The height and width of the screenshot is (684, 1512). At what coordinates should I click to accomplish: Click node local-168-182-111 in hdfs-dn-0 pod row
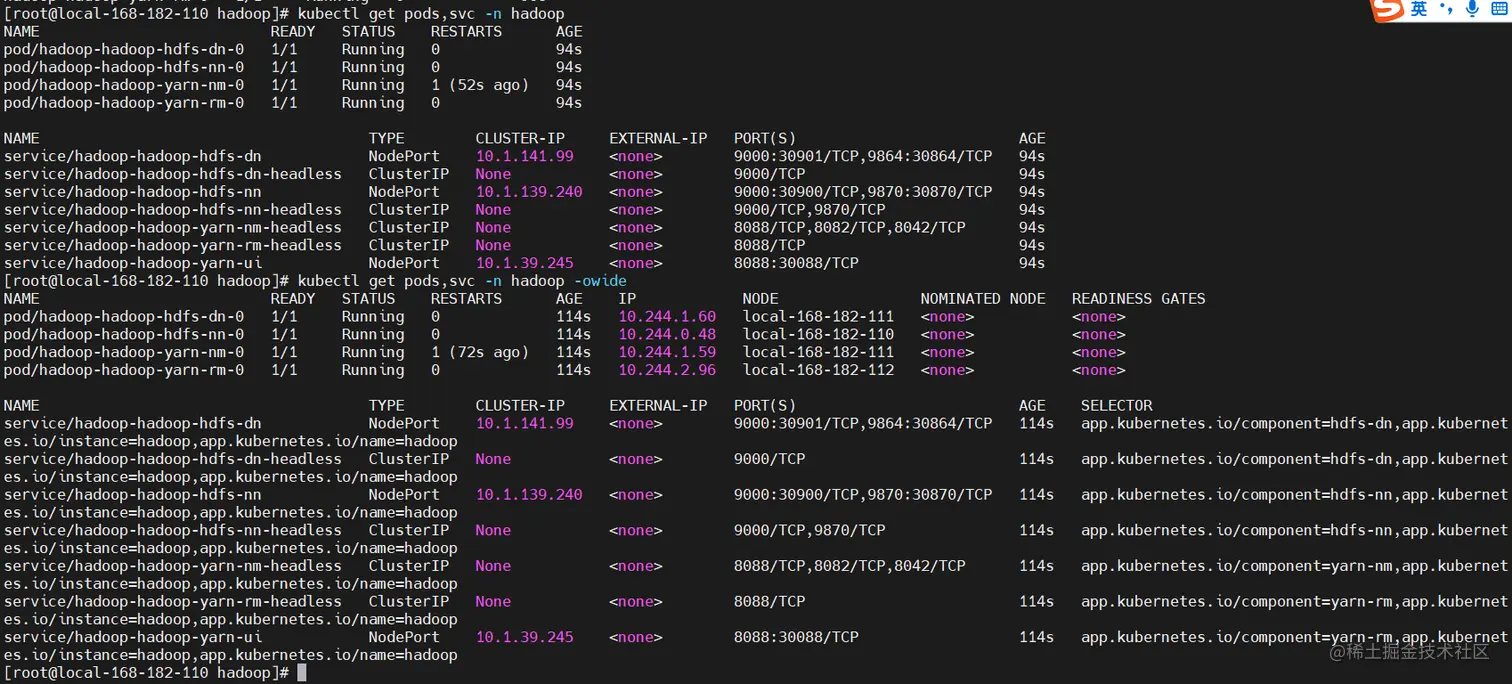click(x=818, y=317)
